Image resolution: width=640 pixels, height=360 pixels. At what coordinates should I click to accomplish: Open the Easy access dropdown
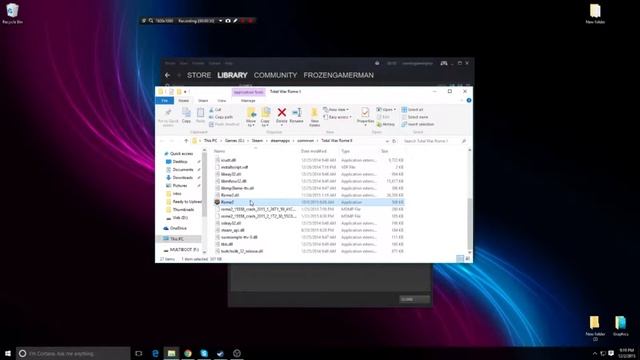(x=337, y=117)
